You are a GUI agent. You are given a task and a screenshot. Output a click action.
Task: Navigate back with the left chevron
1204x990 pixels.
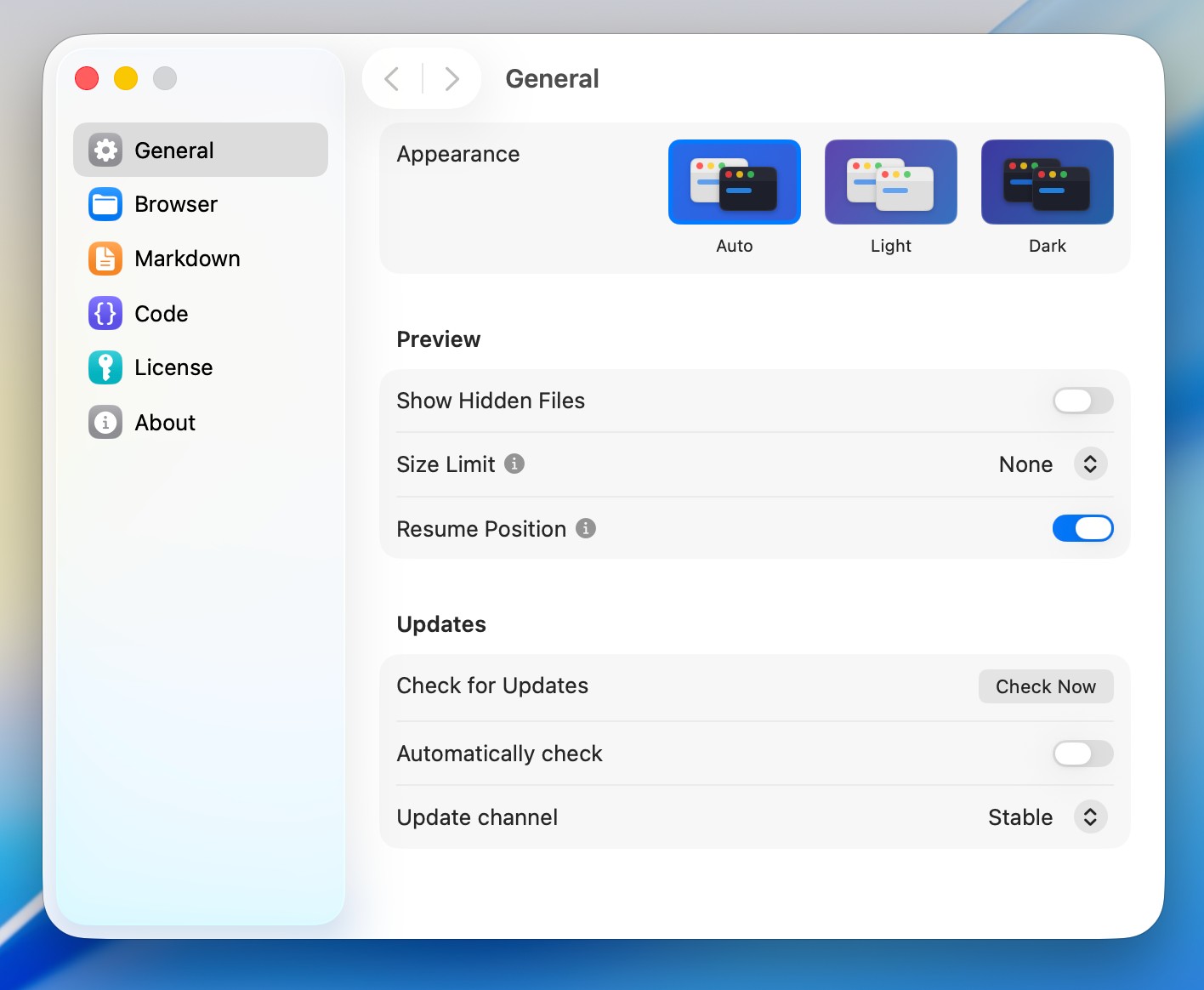click(x=392, y=79)
